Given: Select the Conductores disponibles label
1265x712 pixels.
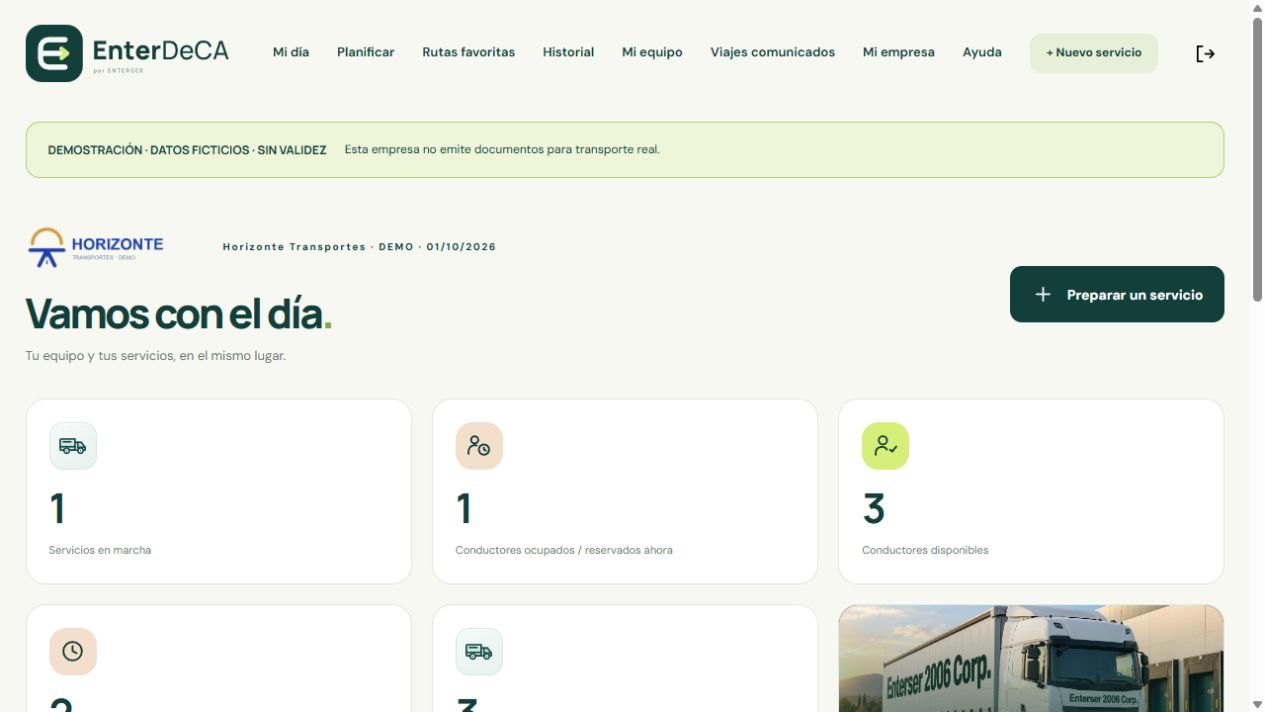Looking at the screenshot, I should [x=925, y=550].
